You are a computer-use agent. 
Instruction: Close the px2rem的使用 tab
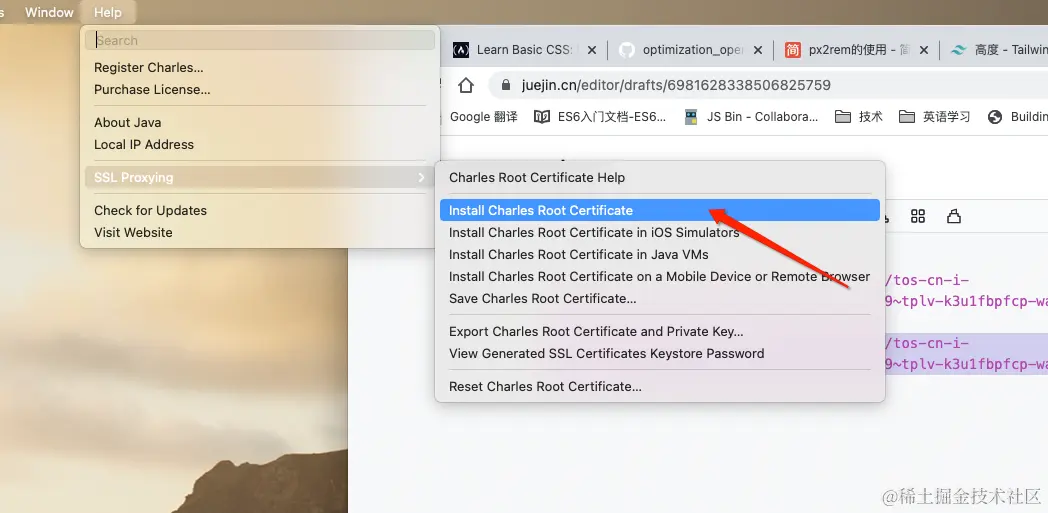[924, 50]
